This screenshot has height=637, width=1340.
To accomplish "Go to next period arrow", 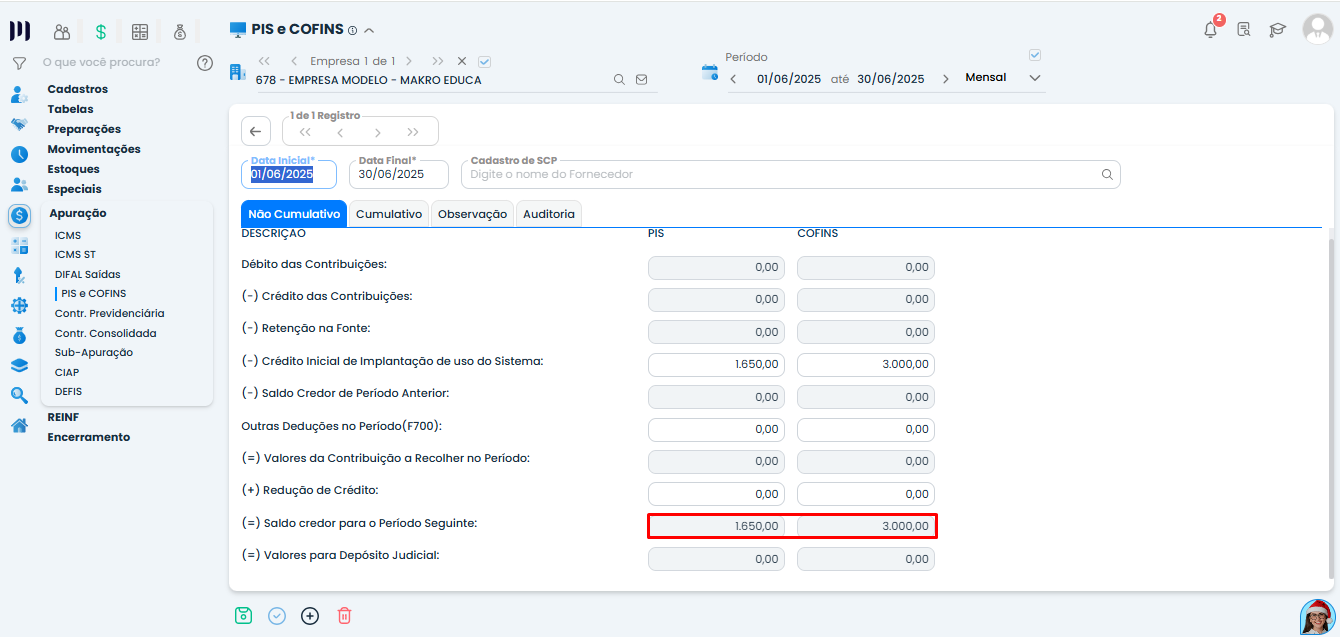I will coord(946,79).
